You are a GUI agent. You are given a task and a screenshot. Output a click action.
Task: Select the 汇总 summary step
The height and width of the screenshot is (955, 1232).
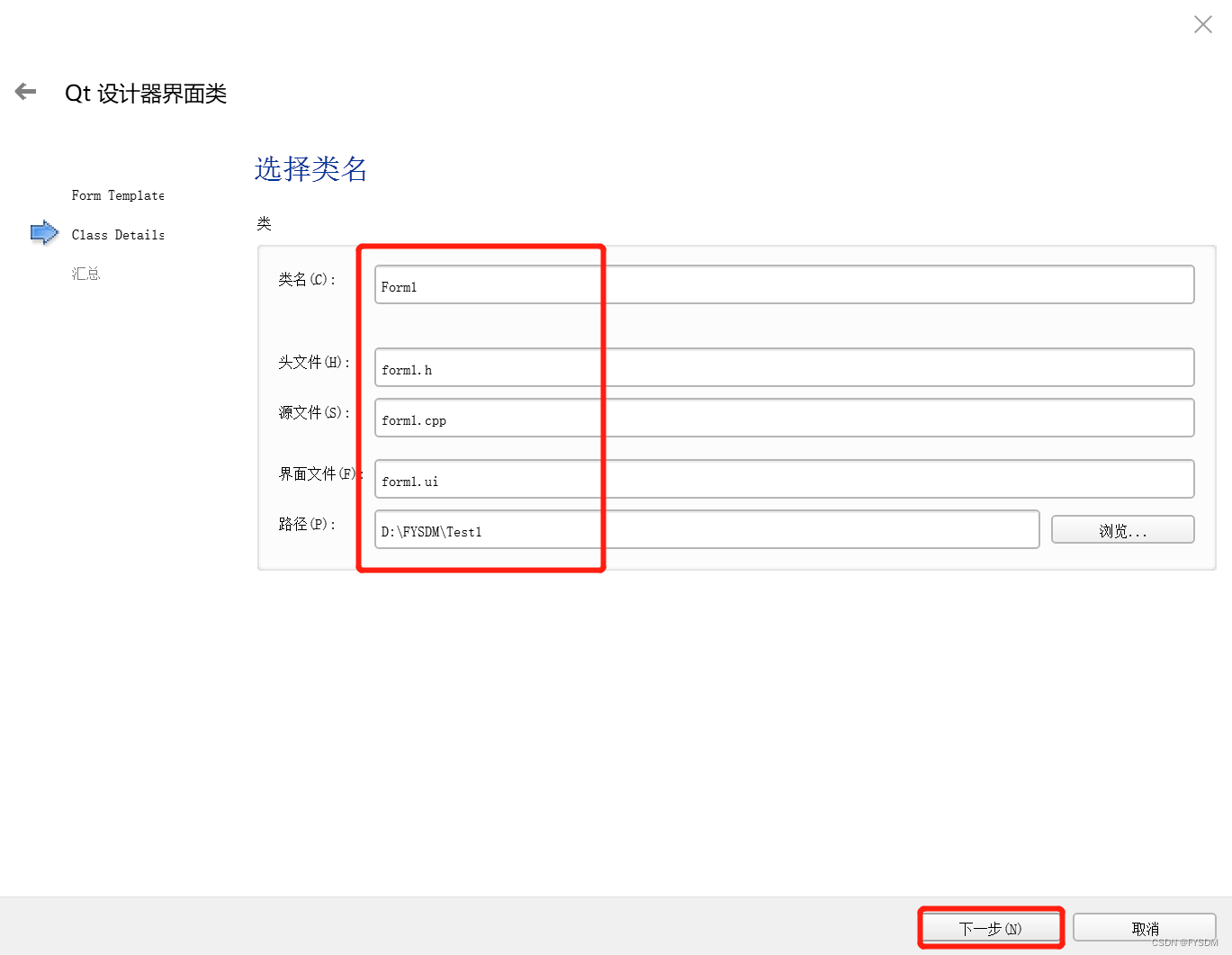click(x=86, y=274)
